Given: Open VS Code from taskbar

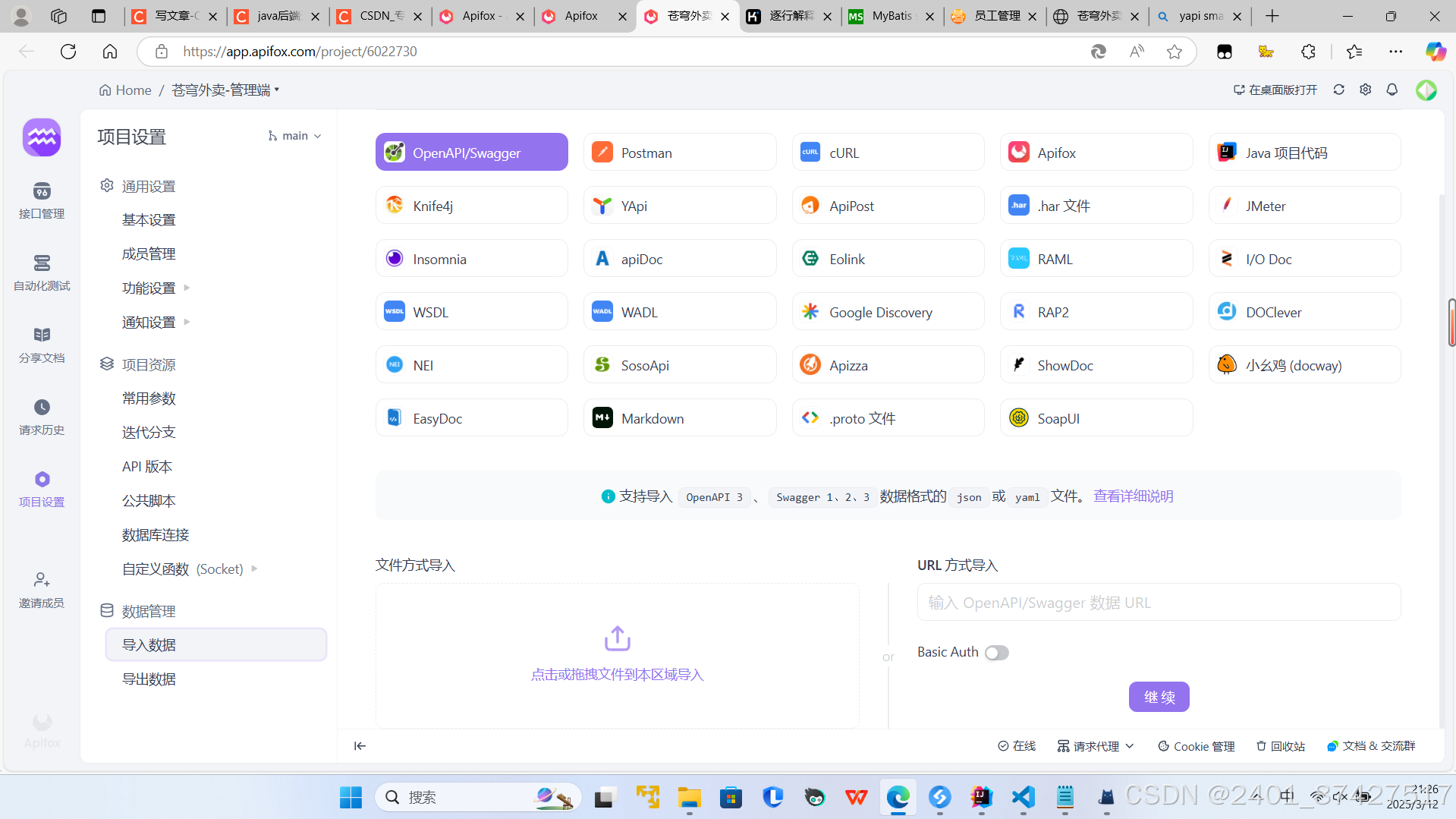Looking at the screenshot, I should (x=1023, y=797).
